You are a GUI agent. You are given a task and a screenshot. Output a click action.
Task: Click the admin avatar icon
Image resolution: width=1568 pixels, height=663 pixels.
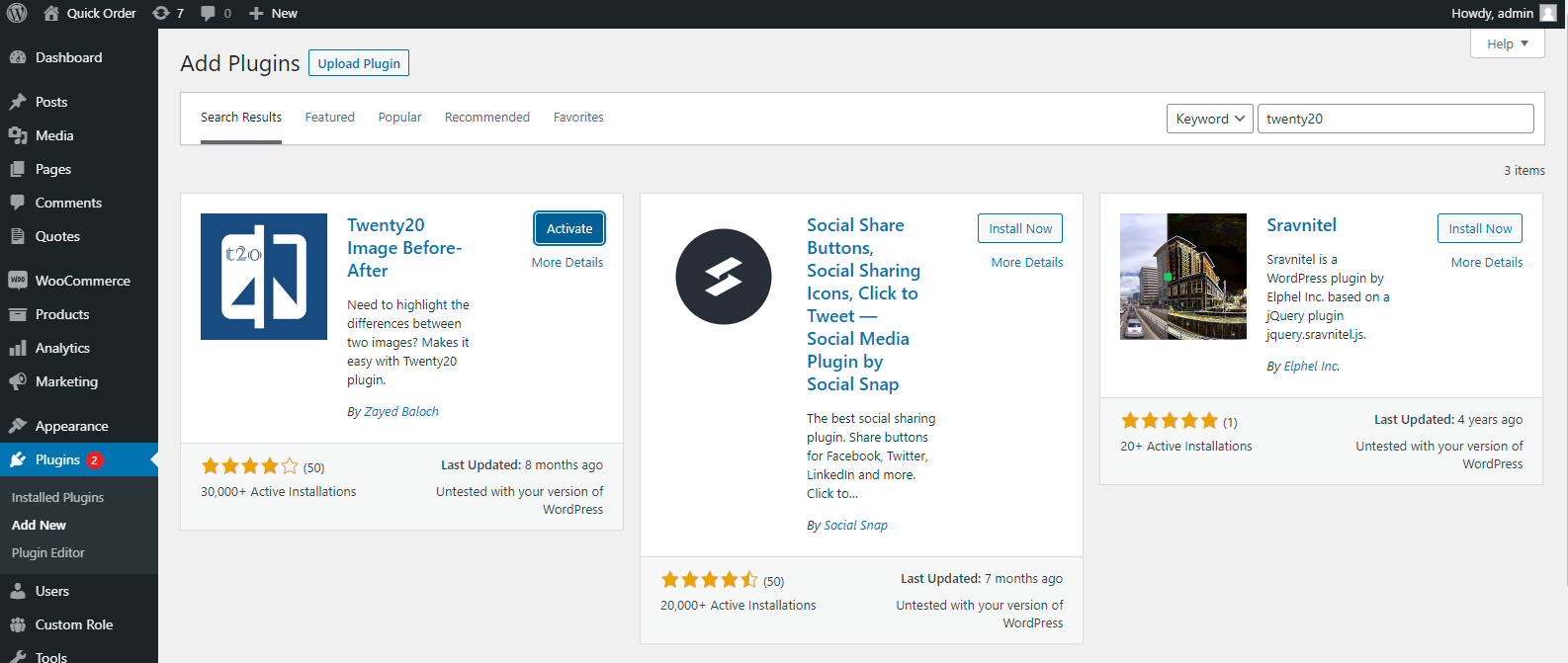pyautogui.click(x=1548, y=13)
